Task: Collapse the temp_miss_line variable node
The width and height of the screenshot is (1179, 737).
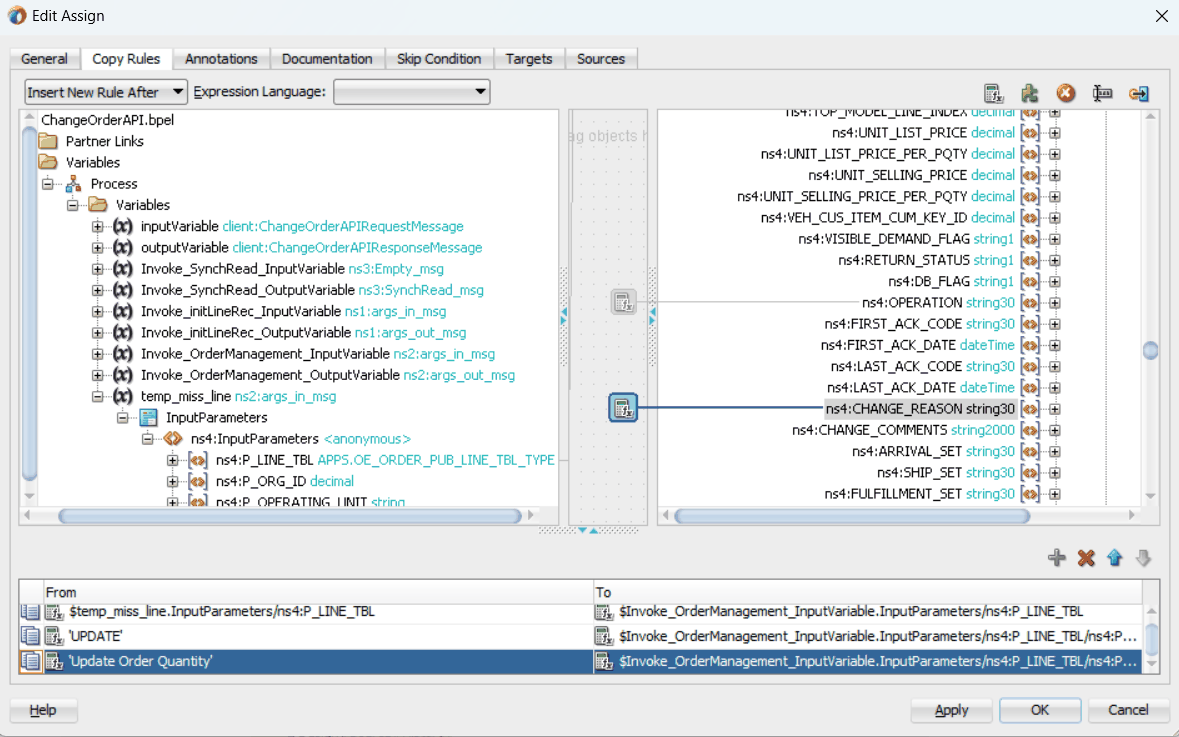Action: point(98,396)
